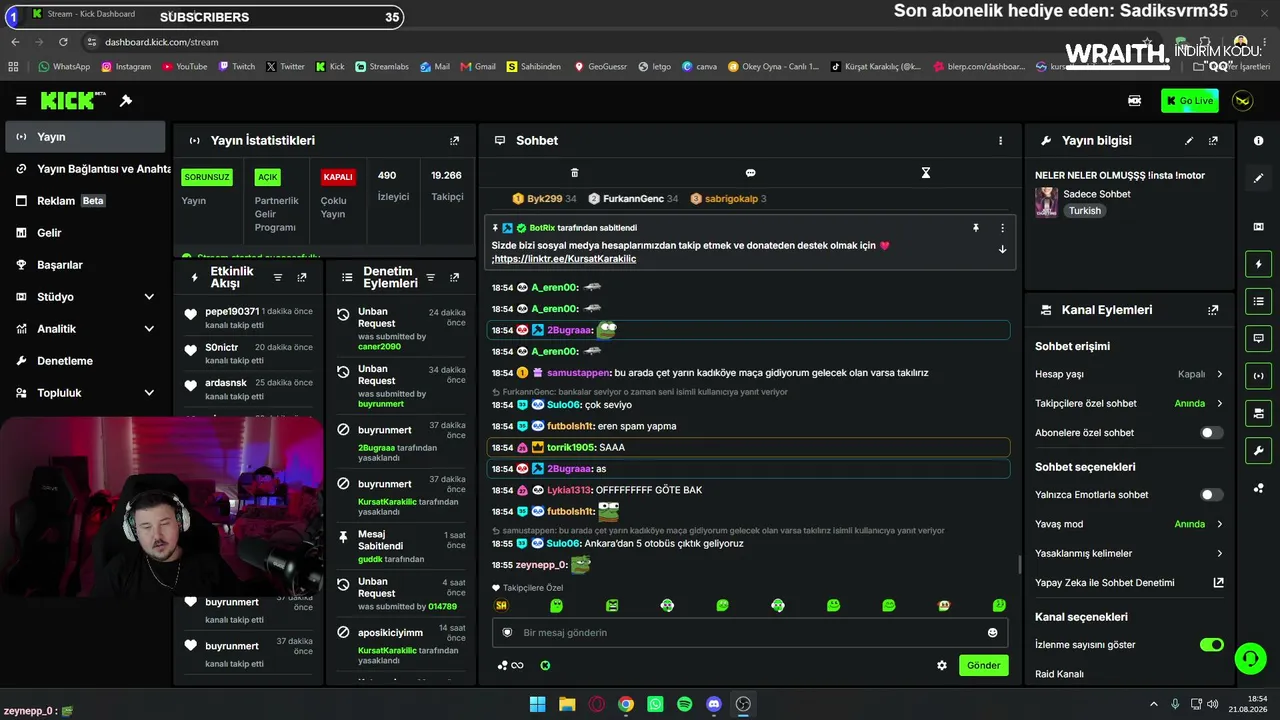Open filter options for Etkinlik Akışı
The width and height of the screenshot is (1280, 720).
tap(278, 278)
